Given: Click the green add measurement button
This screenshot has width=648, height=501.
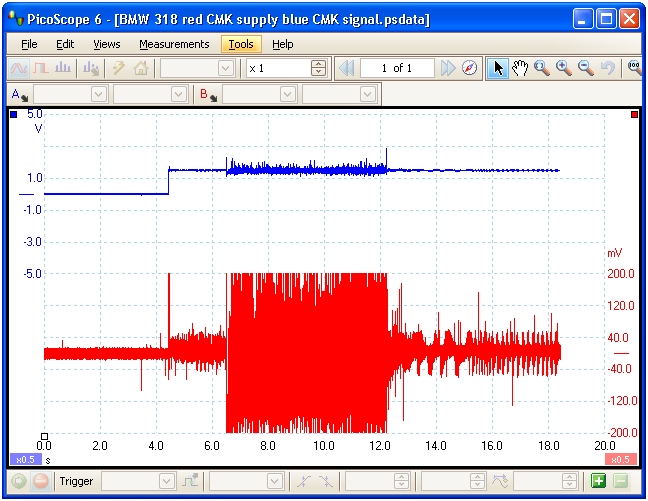Looking at the screenshot, I should (x=599, y=481).
